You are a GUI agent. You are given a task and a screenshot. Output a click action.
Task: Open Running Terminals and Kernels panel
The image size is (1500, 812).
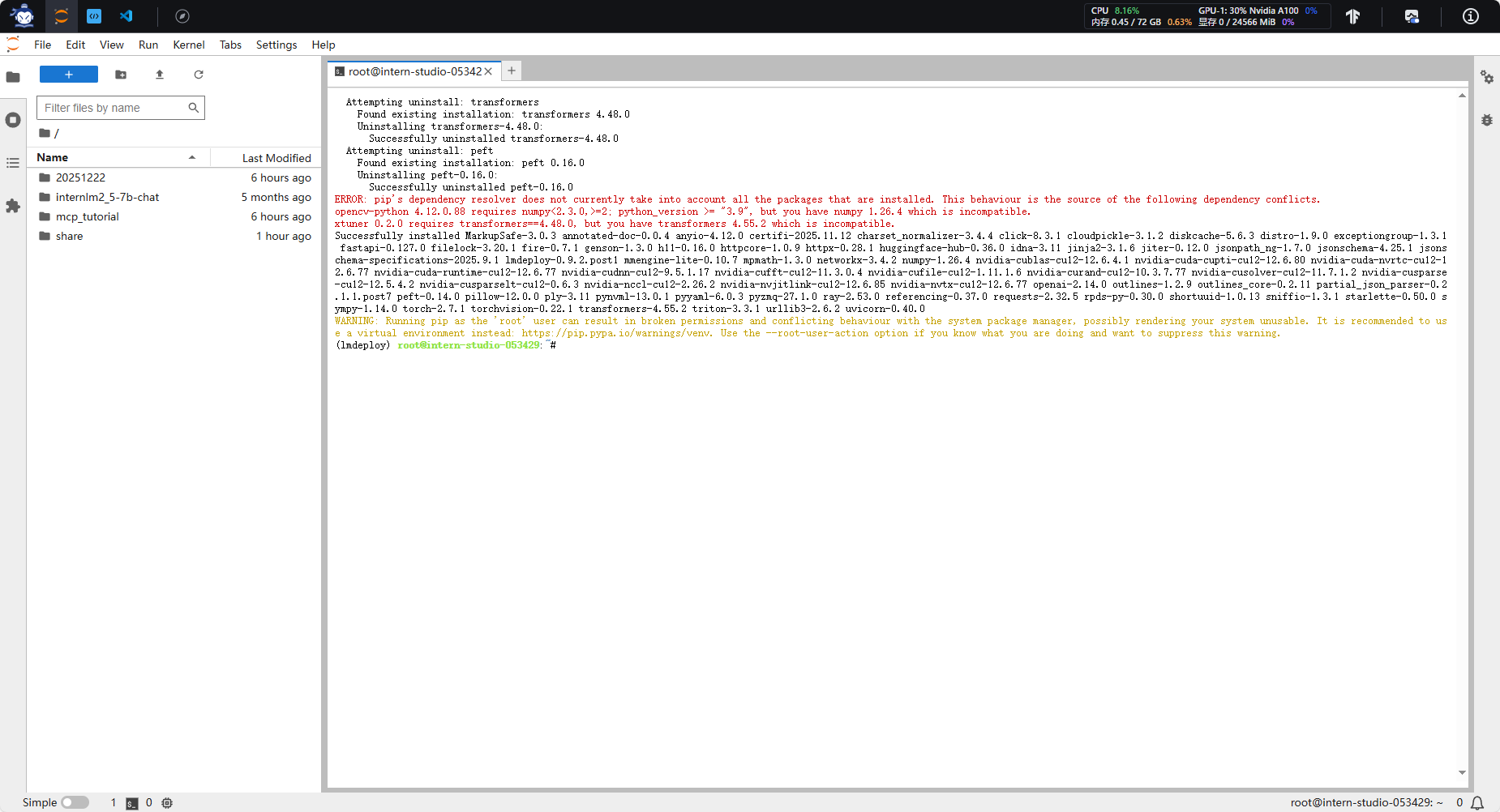[x=13, y=120]
